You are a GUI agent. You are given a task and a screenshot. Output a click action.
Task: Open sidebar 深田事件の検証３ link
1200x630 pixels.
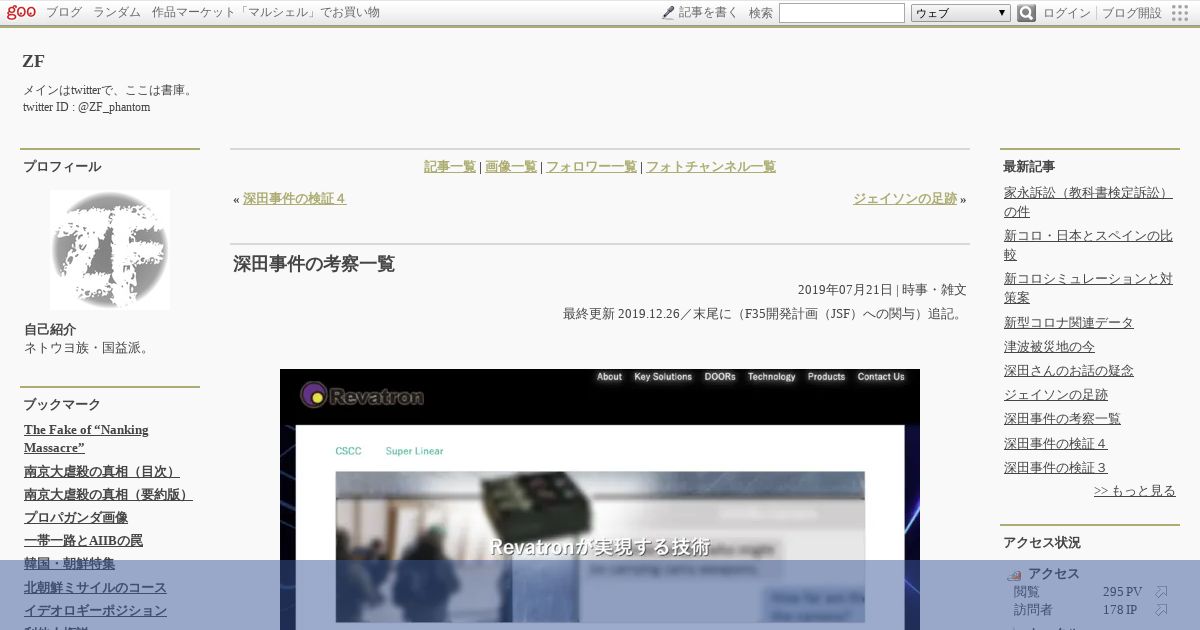[1056, 467]
